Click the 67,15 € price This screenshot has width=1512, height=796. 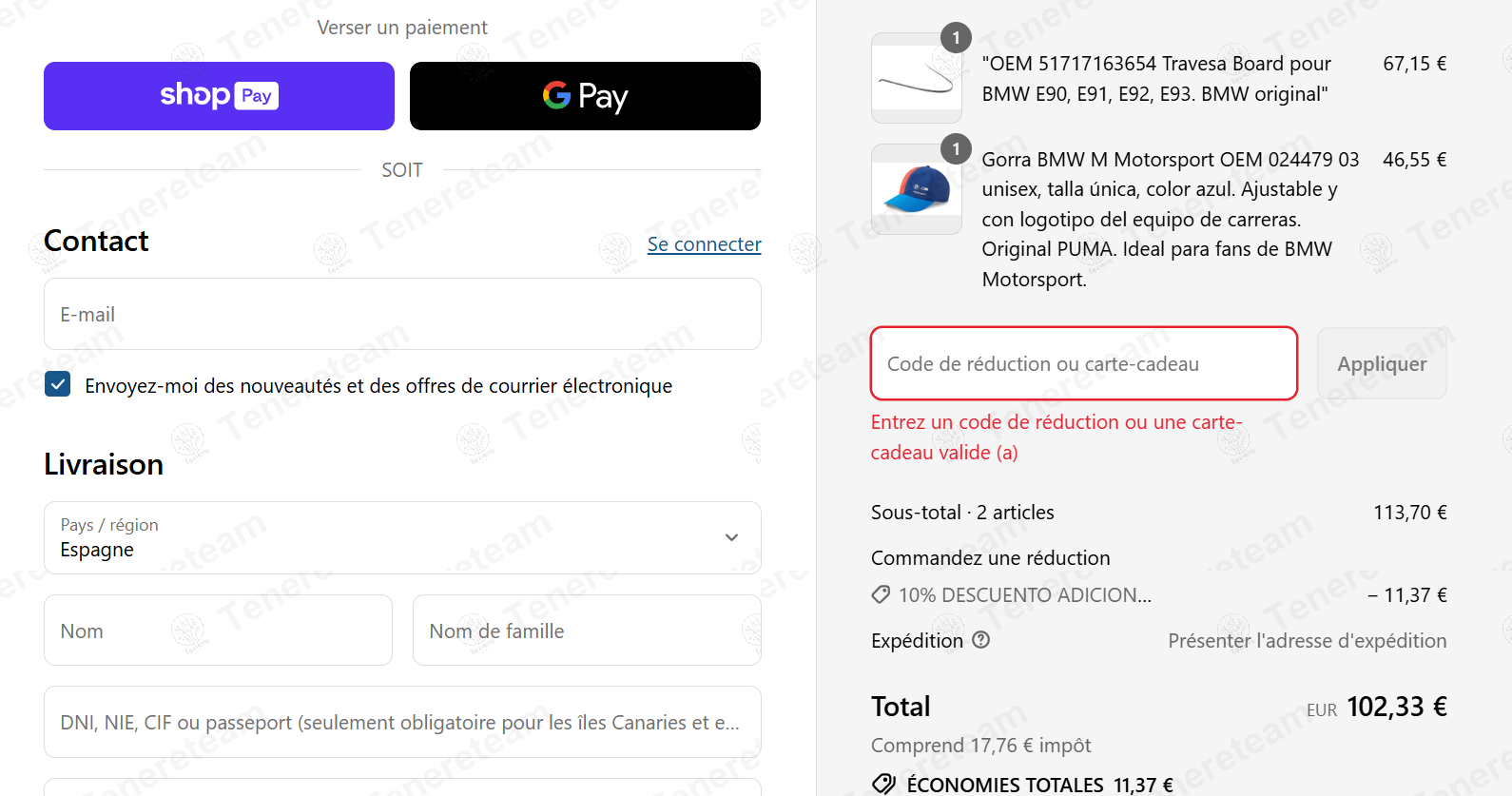tap(1414, 64)
